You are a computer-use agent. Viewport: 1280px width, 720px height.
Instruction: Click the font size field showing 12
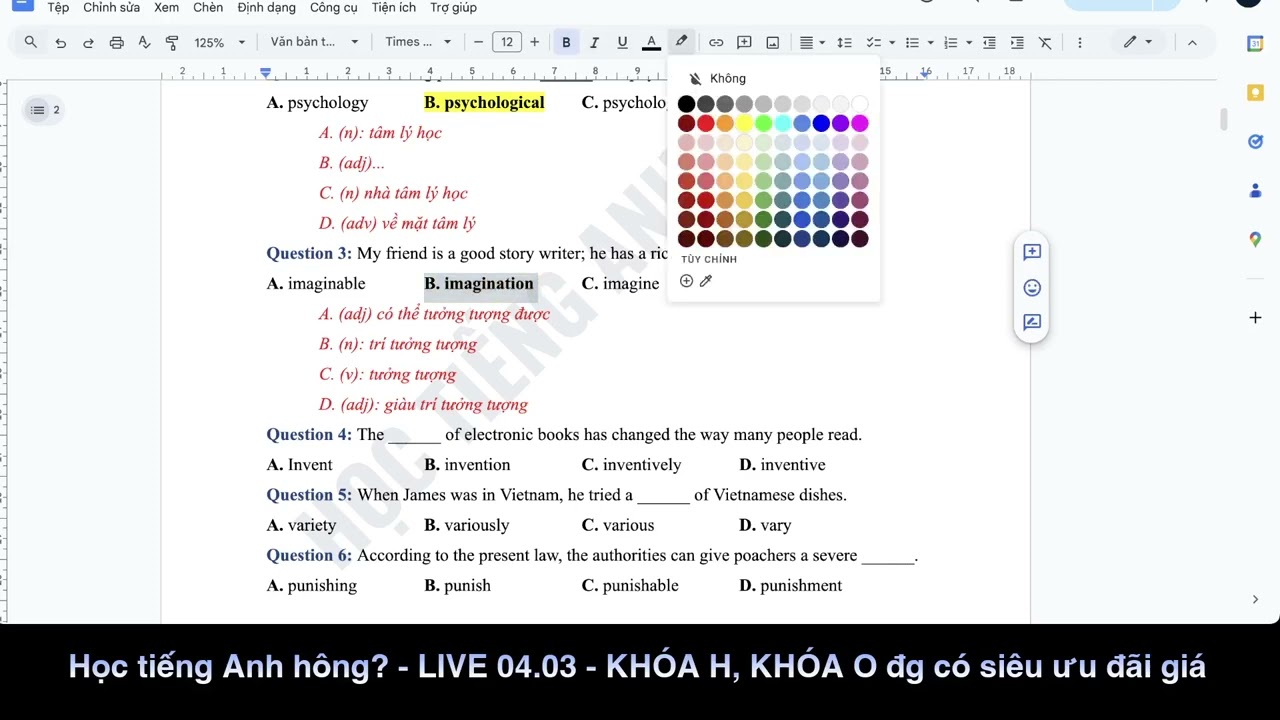point(507,42)
